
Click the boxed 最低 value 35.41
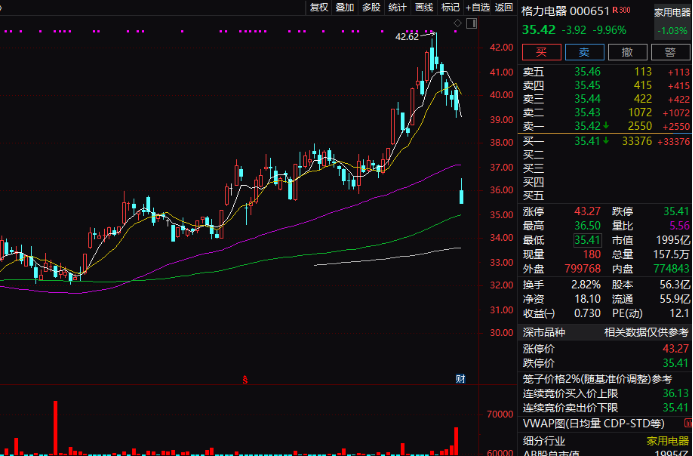coord(587,240)
